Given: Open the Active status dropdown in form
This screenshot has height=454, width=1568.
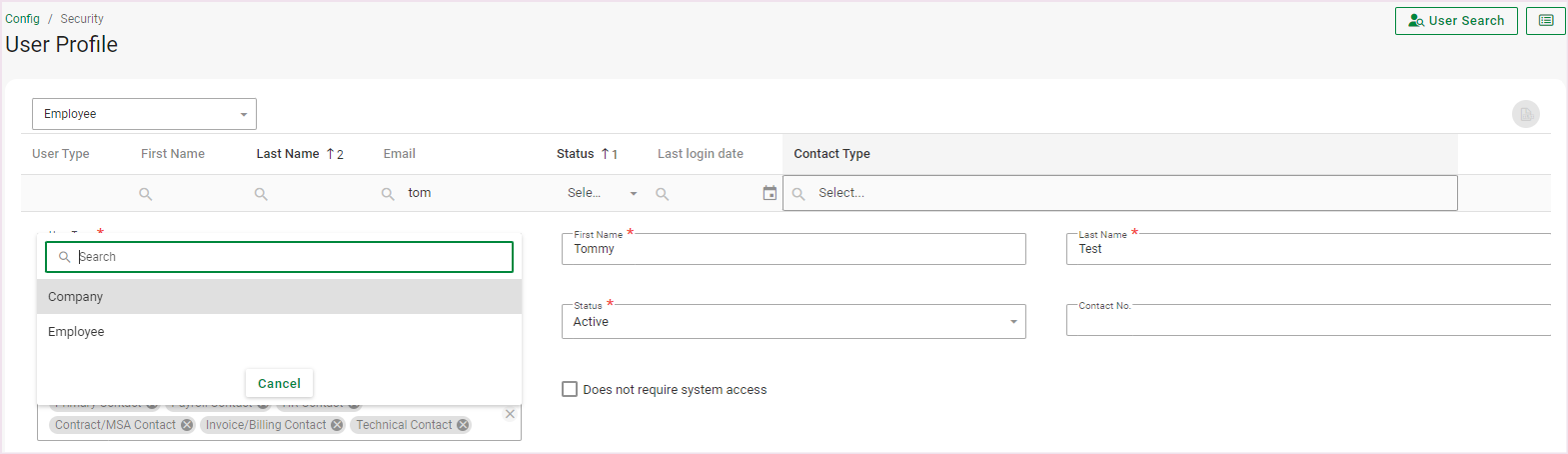Looking at the screenshot, I should coord(793,322).
